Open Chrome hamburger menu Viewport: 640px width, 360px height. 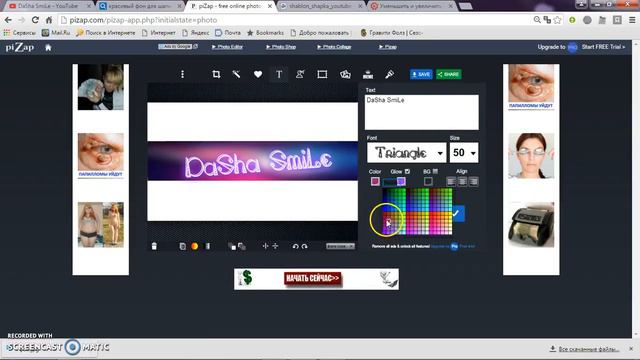point(632,20)
